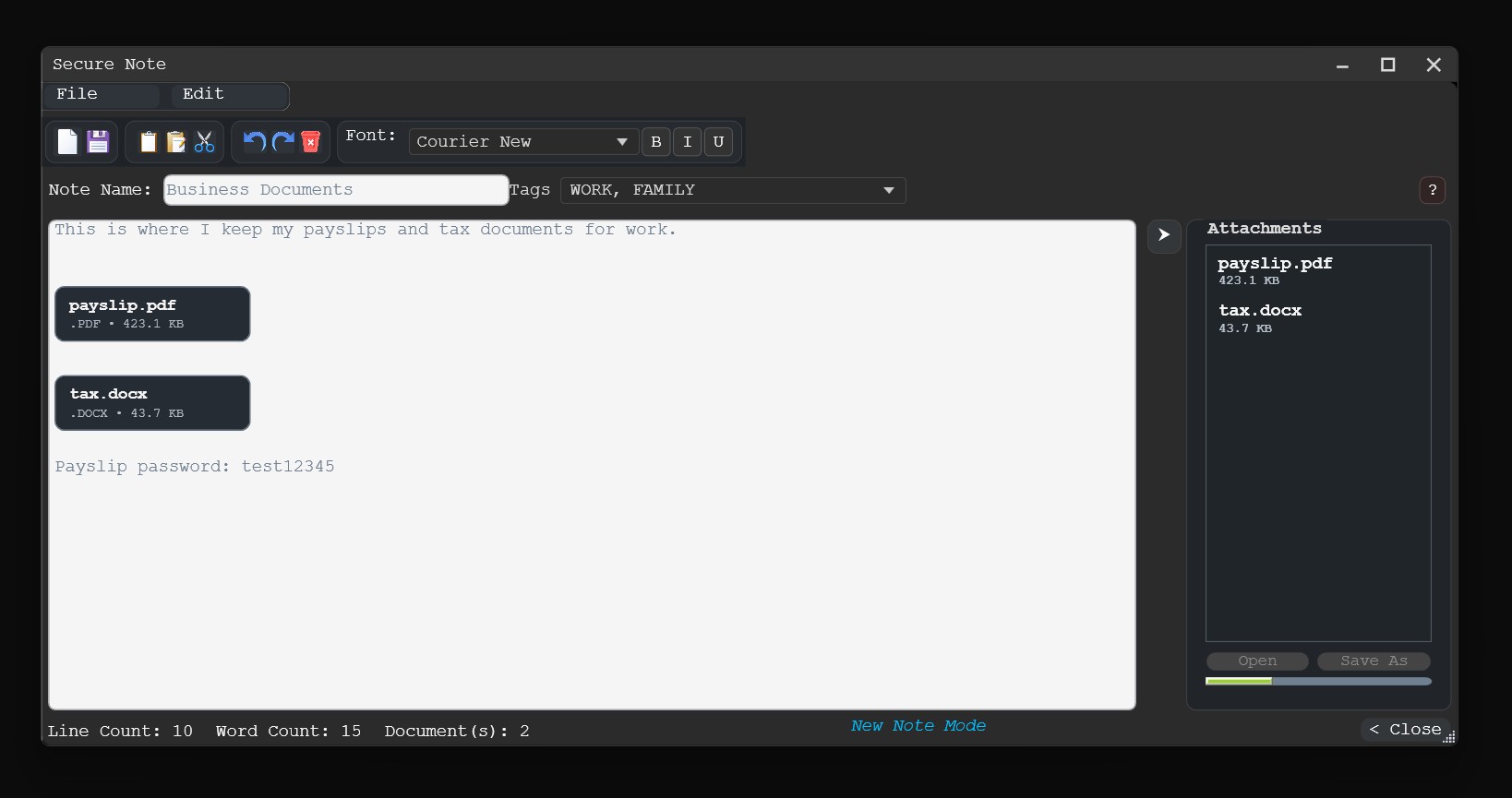Click the first line about payslips and tax documents
The height and width of the screenshot is (798, 1512).
click(366, 230)
